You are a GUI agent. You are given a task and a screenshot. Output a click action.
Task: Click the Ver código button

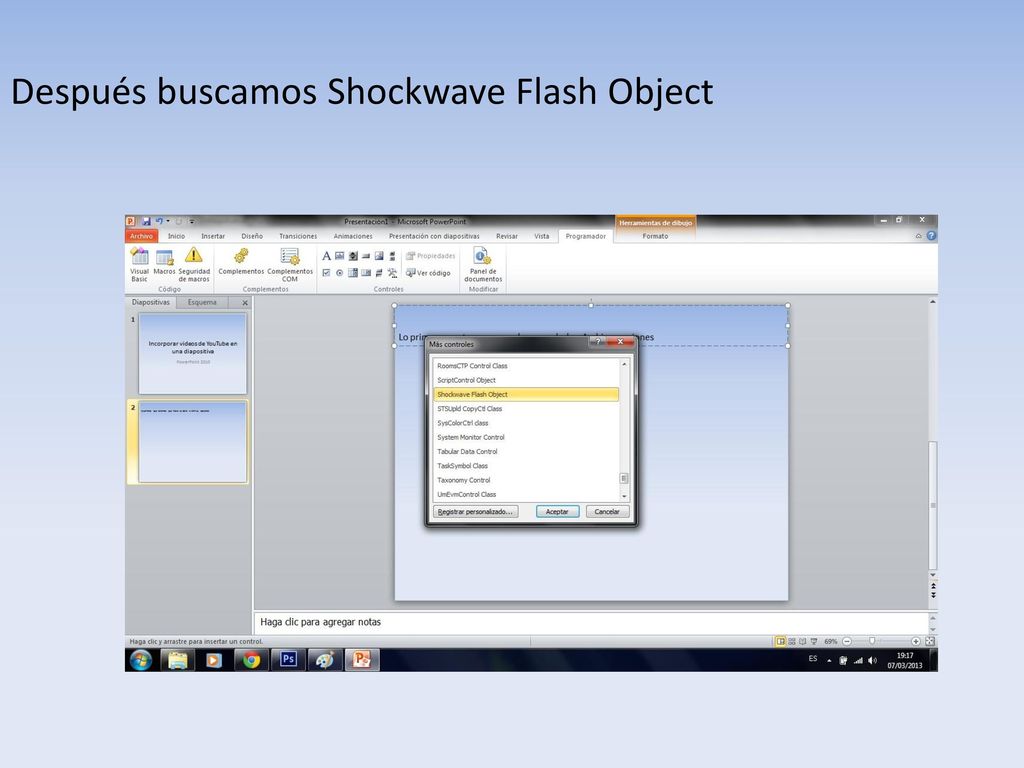point(428,273)
